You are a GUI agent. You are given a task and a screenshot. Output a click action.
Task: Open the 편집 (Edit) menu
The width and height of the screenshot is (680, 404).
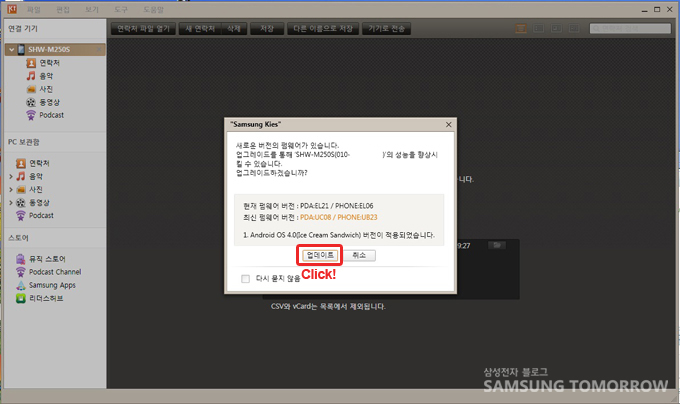tap(63, 10)
